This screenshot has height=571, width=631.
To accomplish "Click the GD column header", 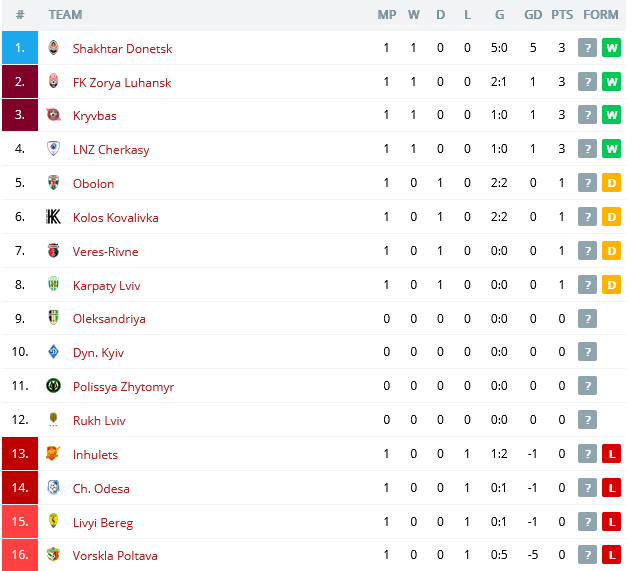I will (x=533, y=15).
